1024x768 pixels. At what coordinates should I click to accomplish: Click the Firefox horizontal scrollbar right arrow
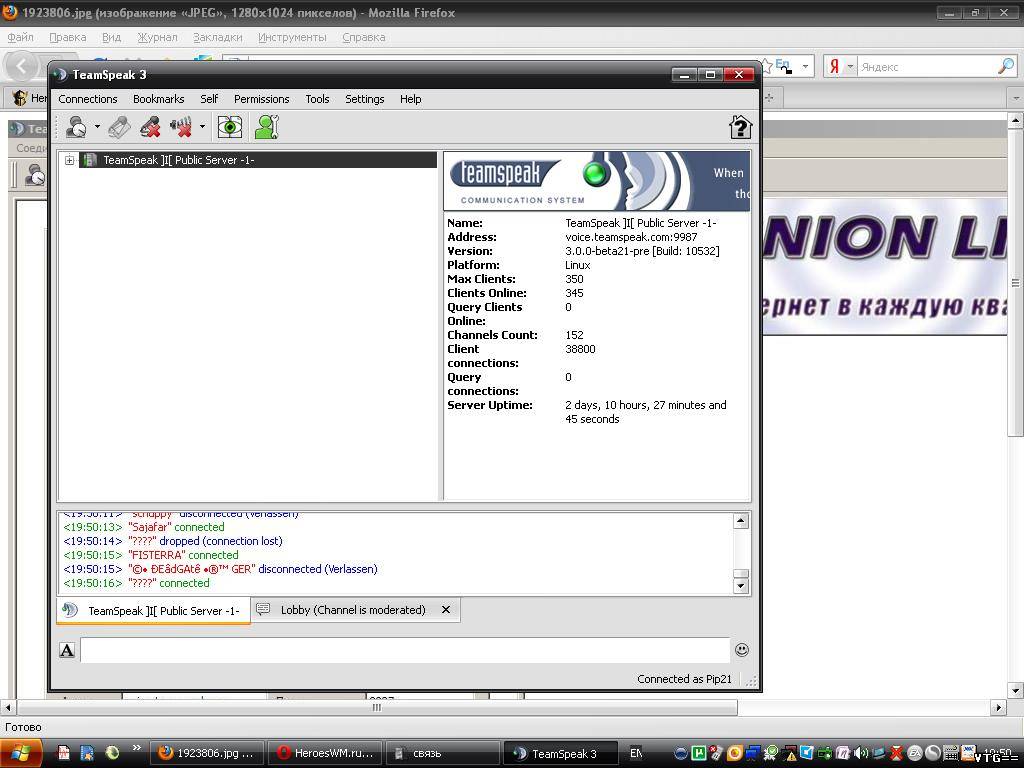tap(998, 707)
